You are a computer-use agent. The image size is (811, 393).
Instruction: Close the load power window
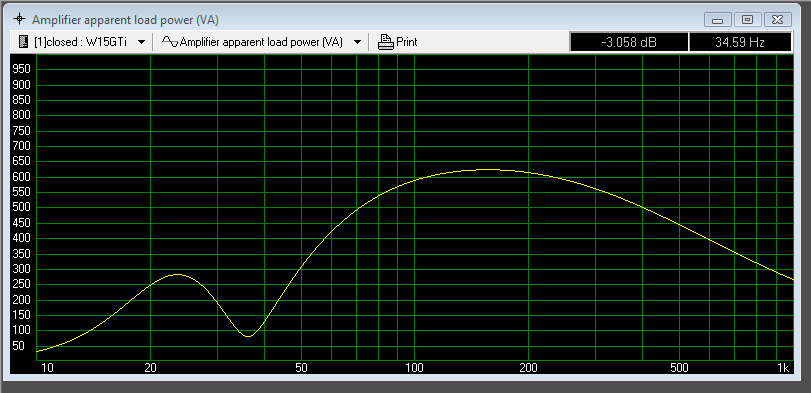pyautogui.click(x=777, y=20)
